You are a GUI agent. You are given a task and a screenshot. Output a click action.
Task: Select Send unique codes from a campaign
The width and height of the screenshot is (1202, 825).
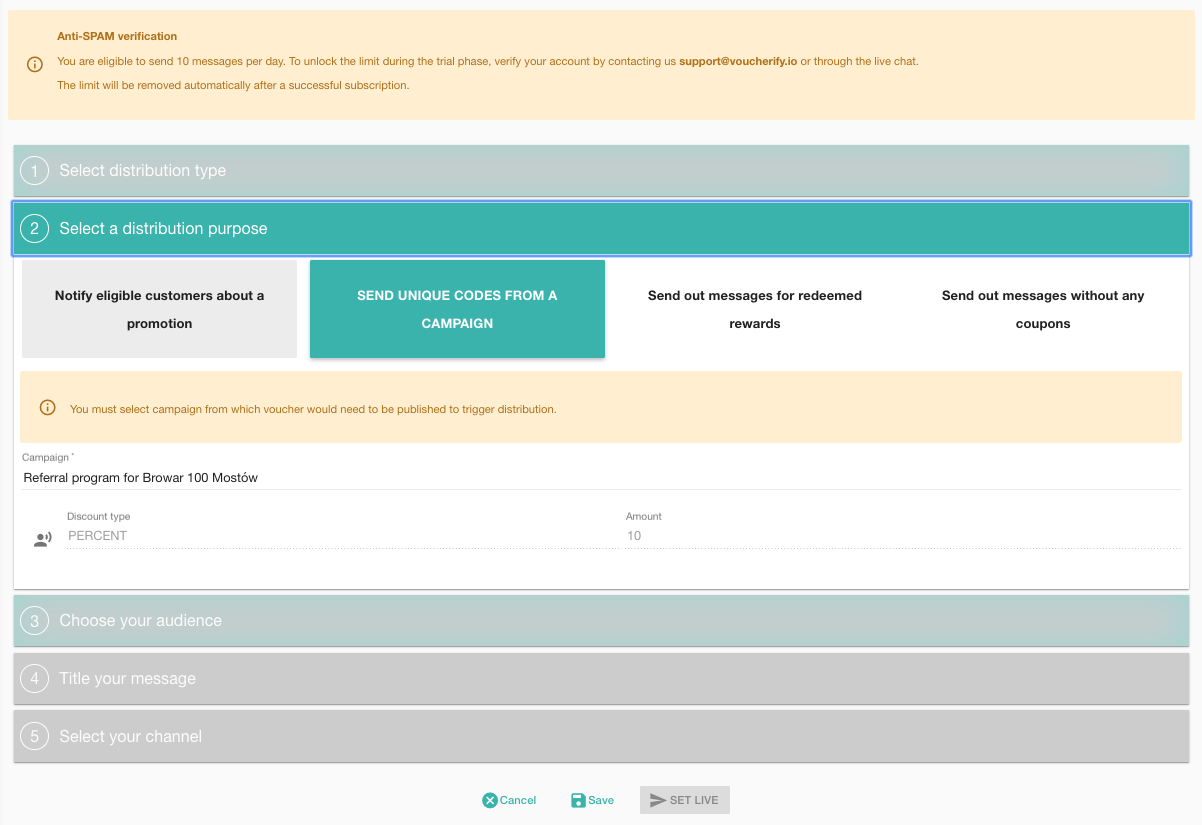(x=457, y=309)
